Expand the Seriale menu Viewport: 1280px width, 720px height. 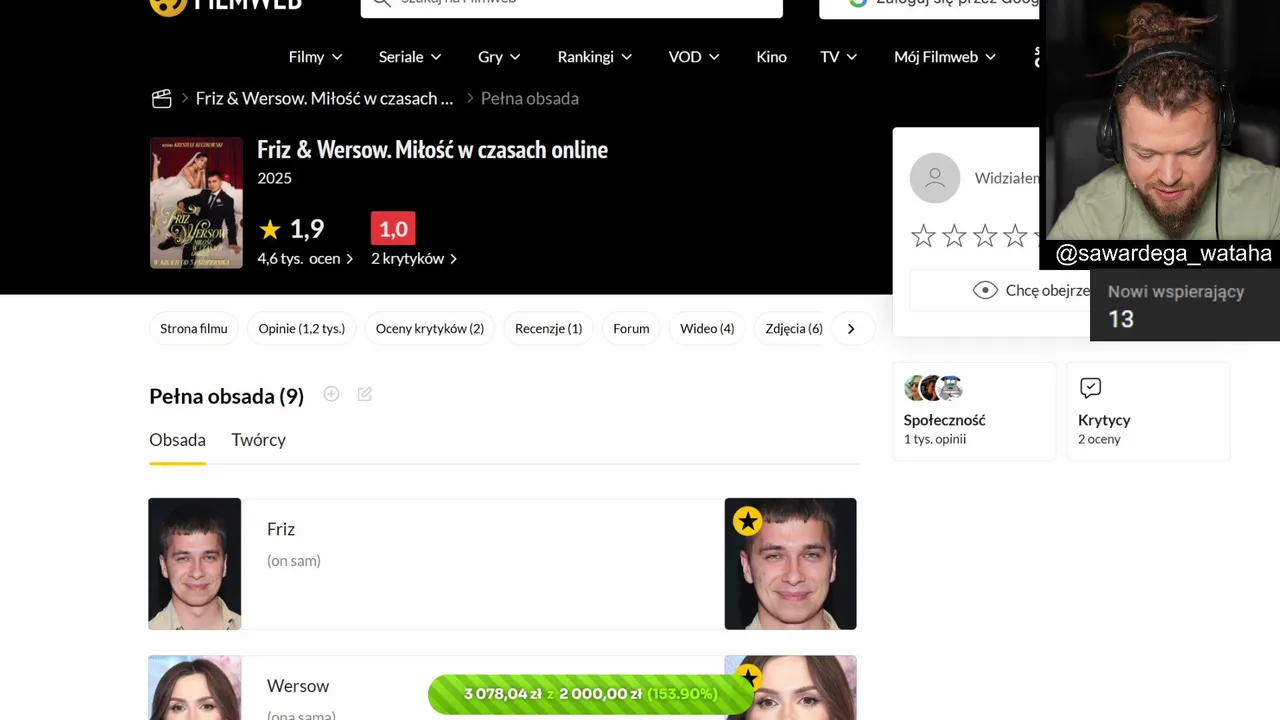(x=410, y=57)
